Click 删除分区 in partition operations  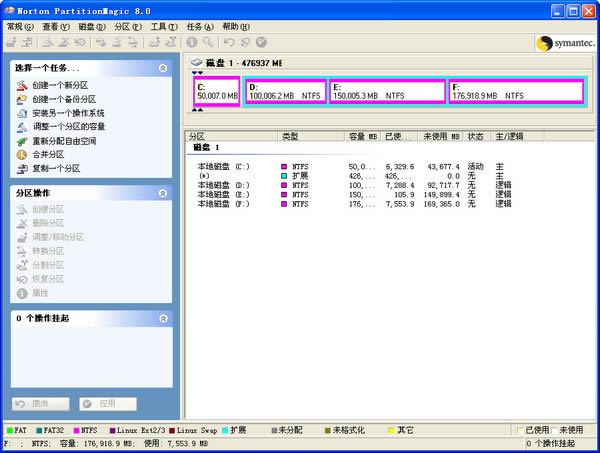click(40, 223)
